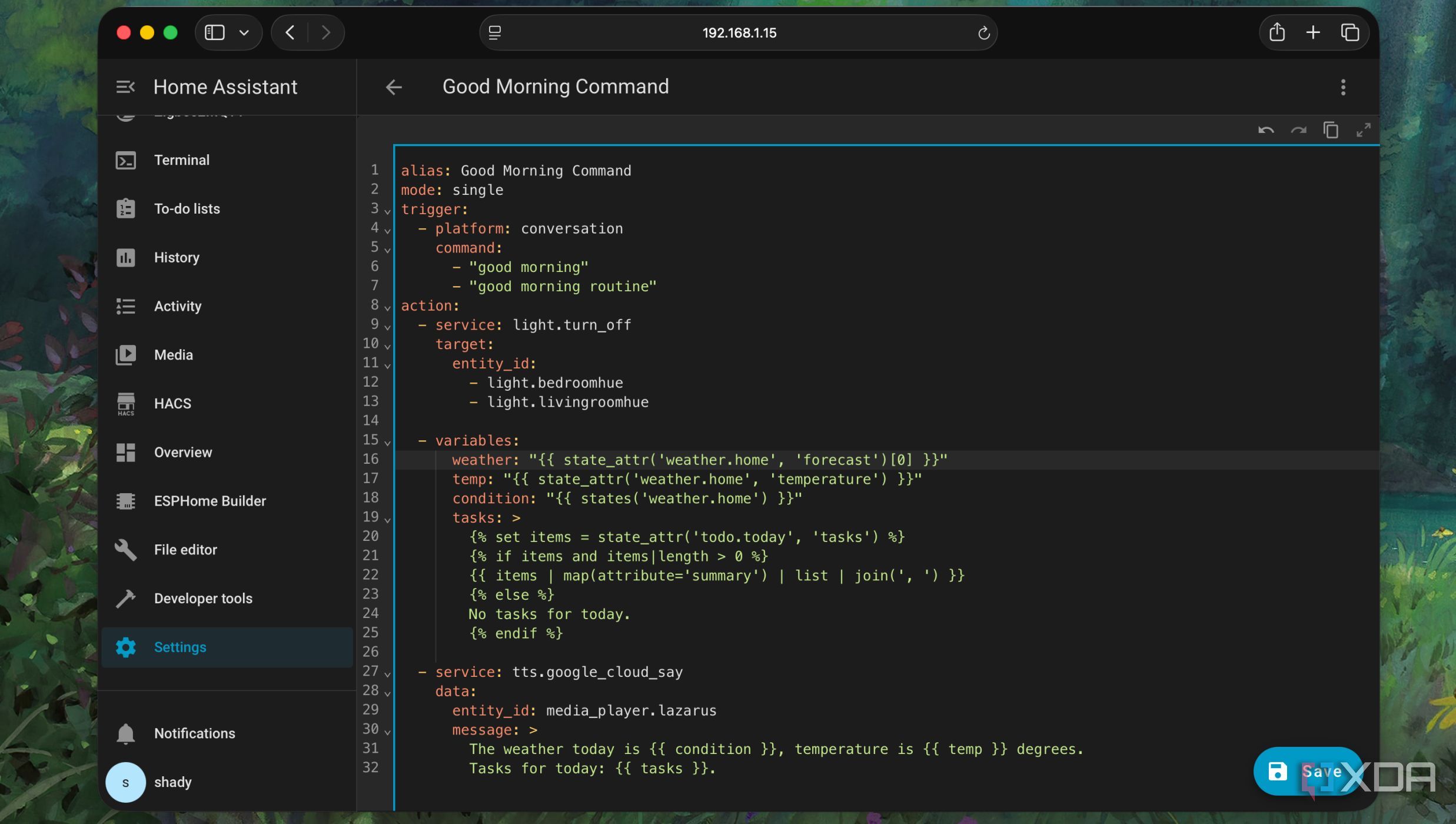
Task: Open the shady user profile
Action: (227, 782)
